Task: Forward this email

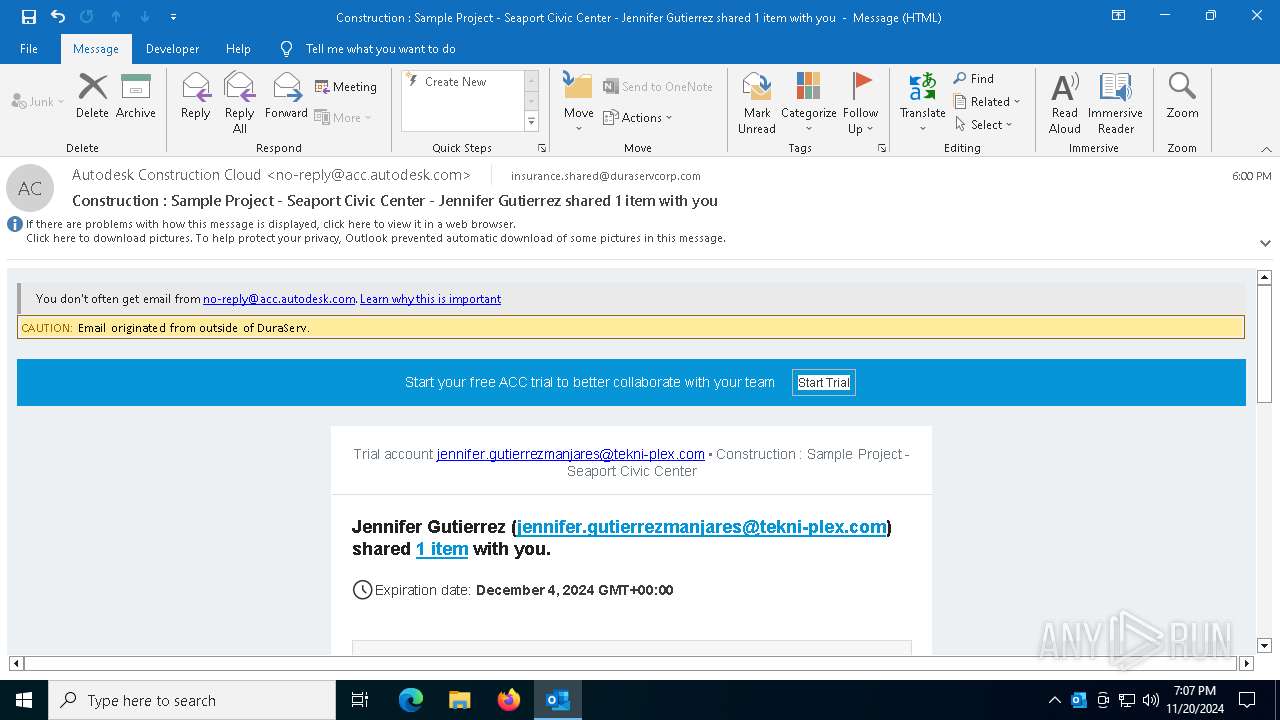Action: point(286,96)
